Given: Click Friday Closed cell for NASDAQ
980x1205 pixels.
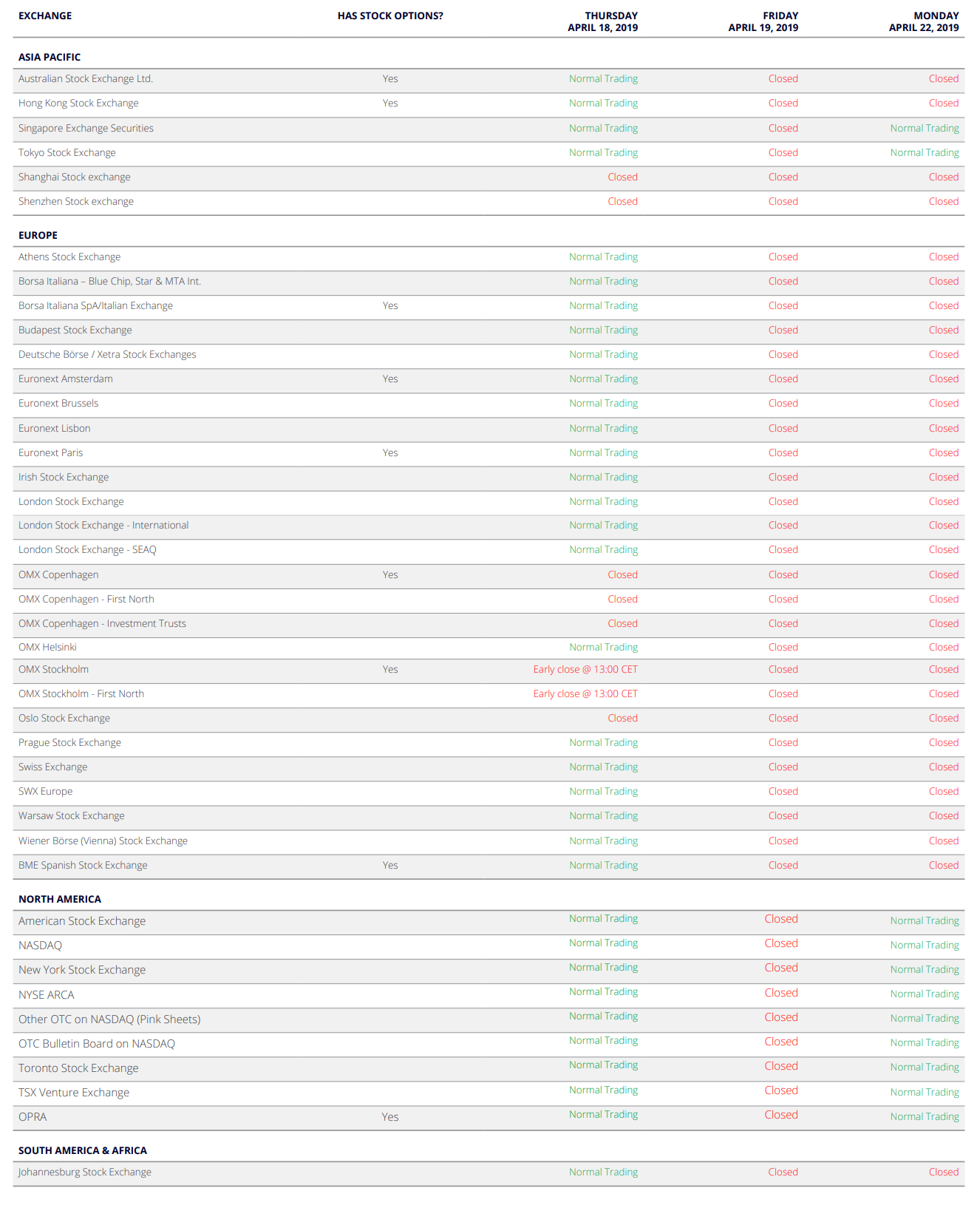Looking at the screenshot, I should pos(781,943).
